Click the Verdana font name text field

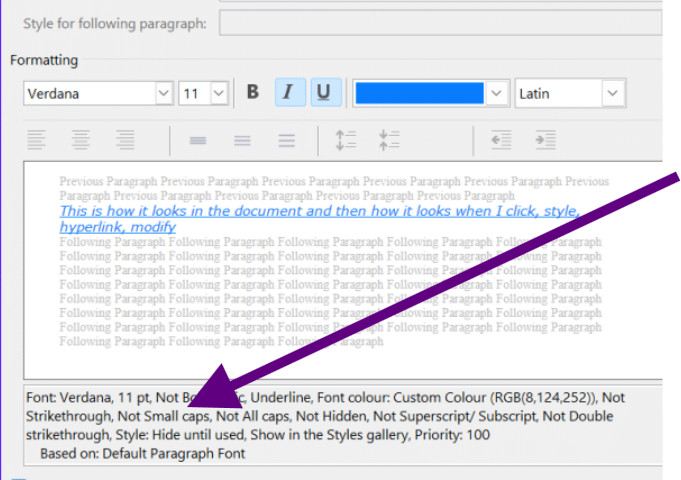(x=90, y=93)
